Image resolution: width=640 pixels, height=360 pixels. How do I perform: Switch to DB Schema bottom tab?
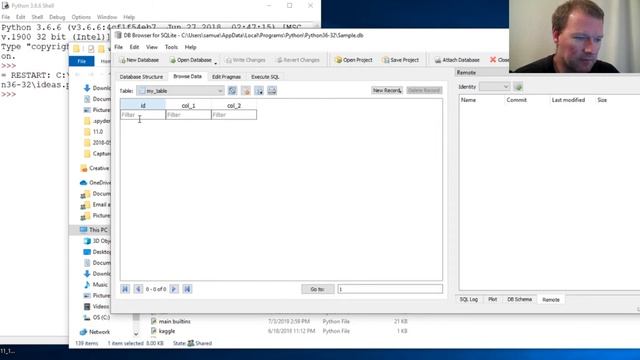(519, 299)
